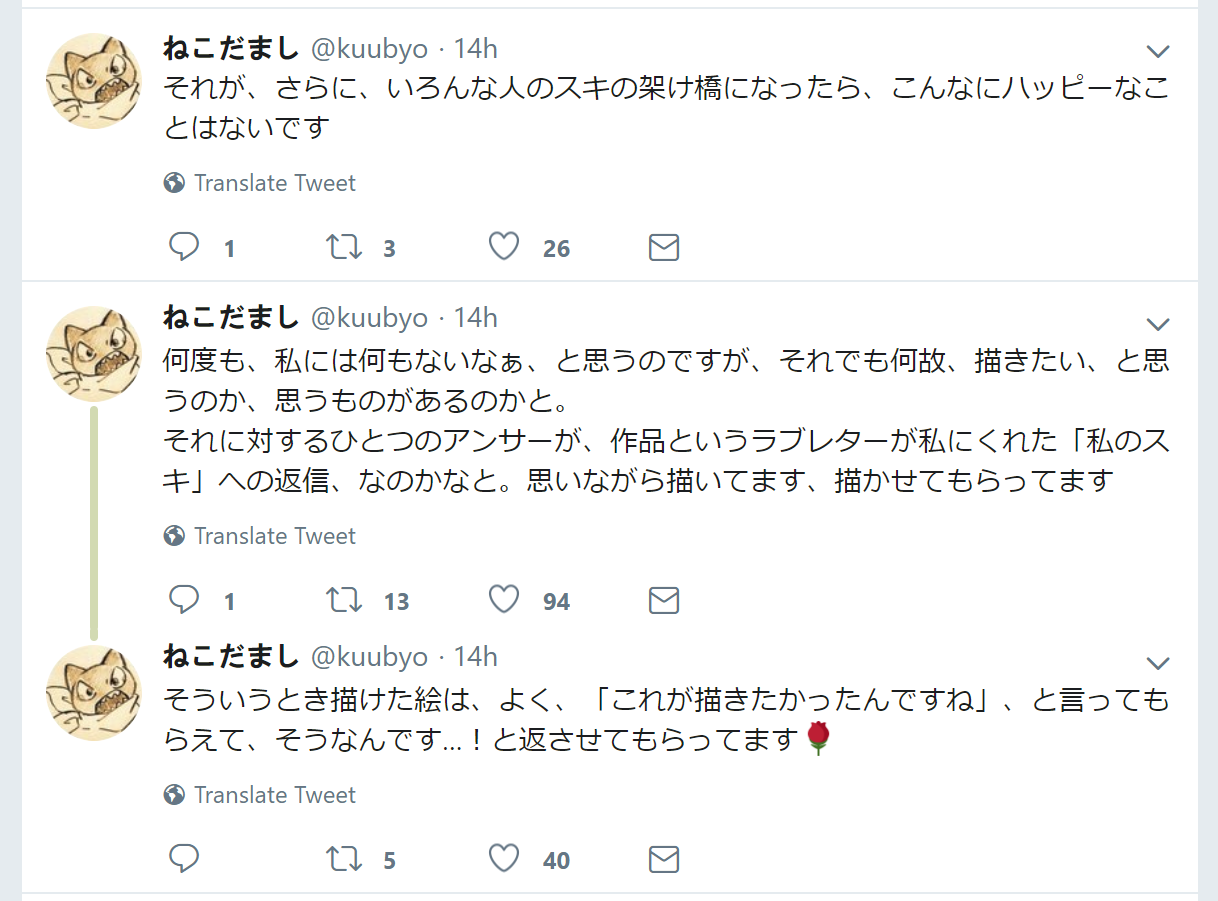Reply to the tweet with 94 likes

point(184,600)
